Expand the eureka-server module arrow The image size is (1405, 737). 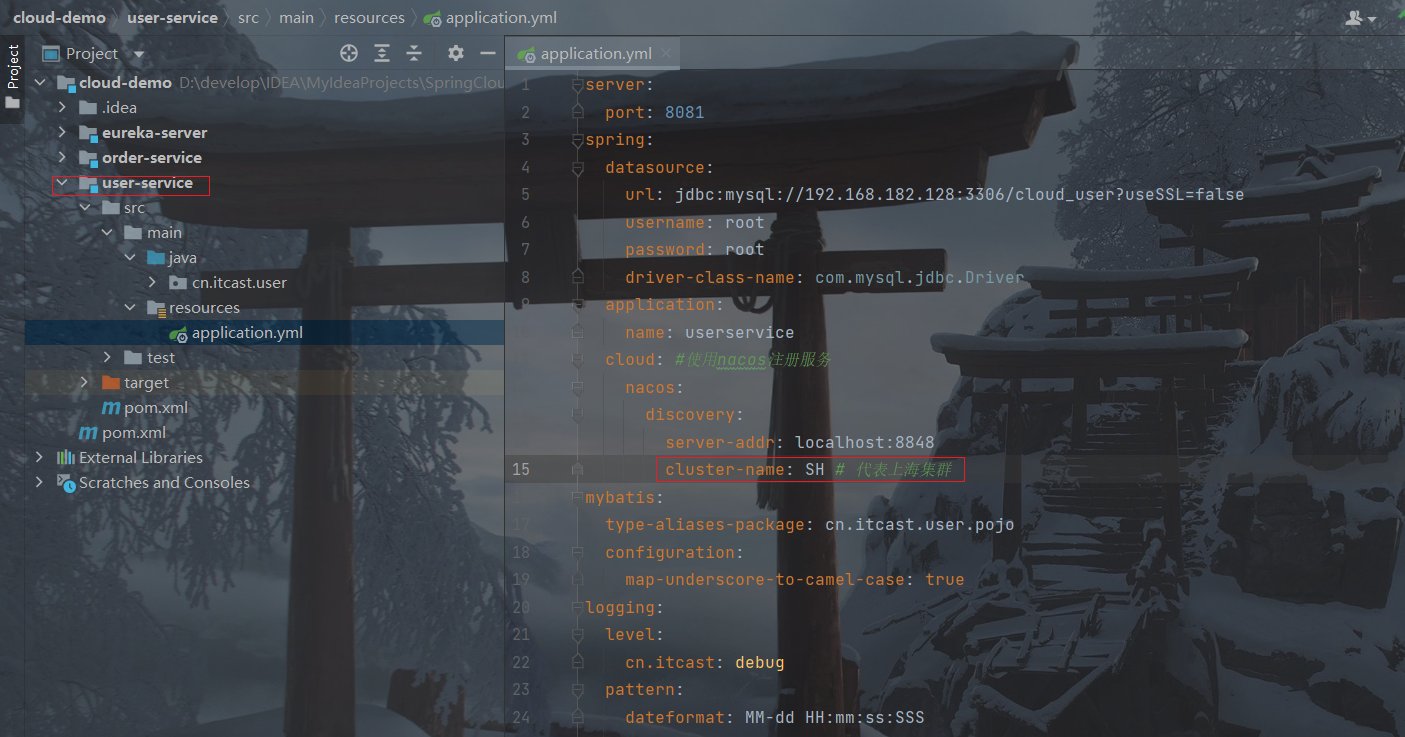click(x=62, y=132)
